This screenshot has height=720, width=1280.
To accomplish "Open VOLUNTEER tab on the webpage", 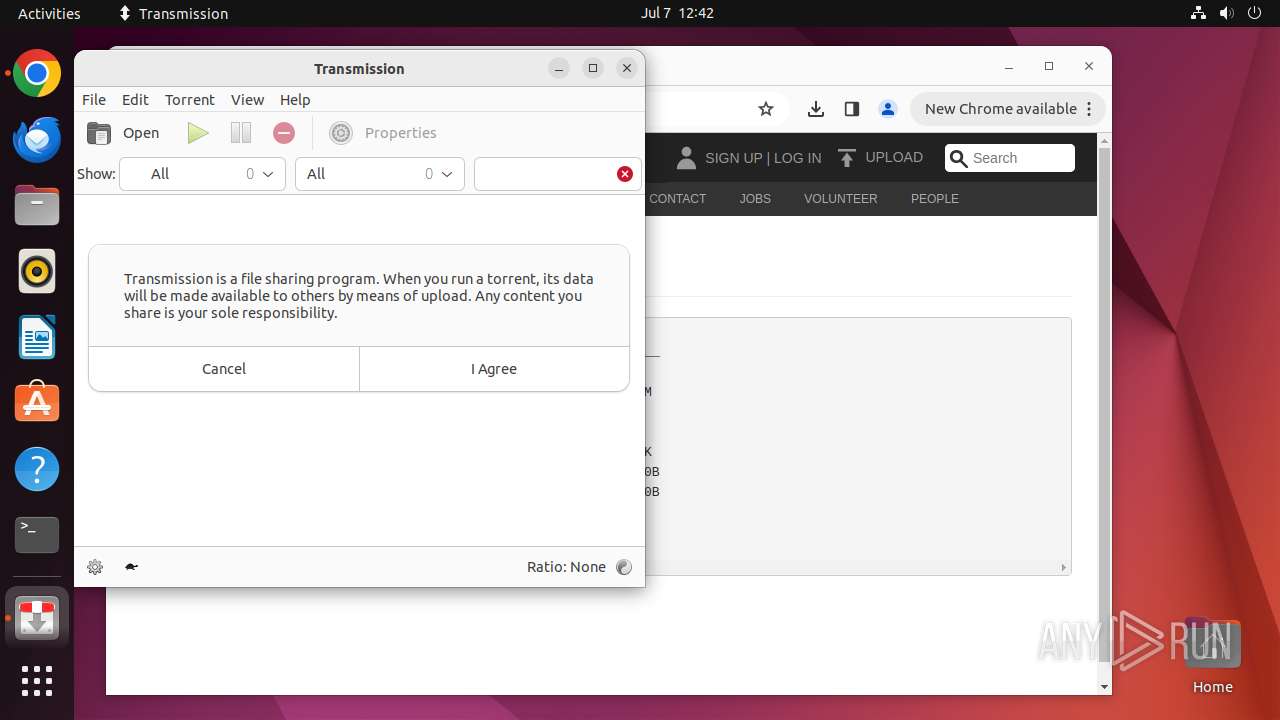I will (x=841, y=199).
